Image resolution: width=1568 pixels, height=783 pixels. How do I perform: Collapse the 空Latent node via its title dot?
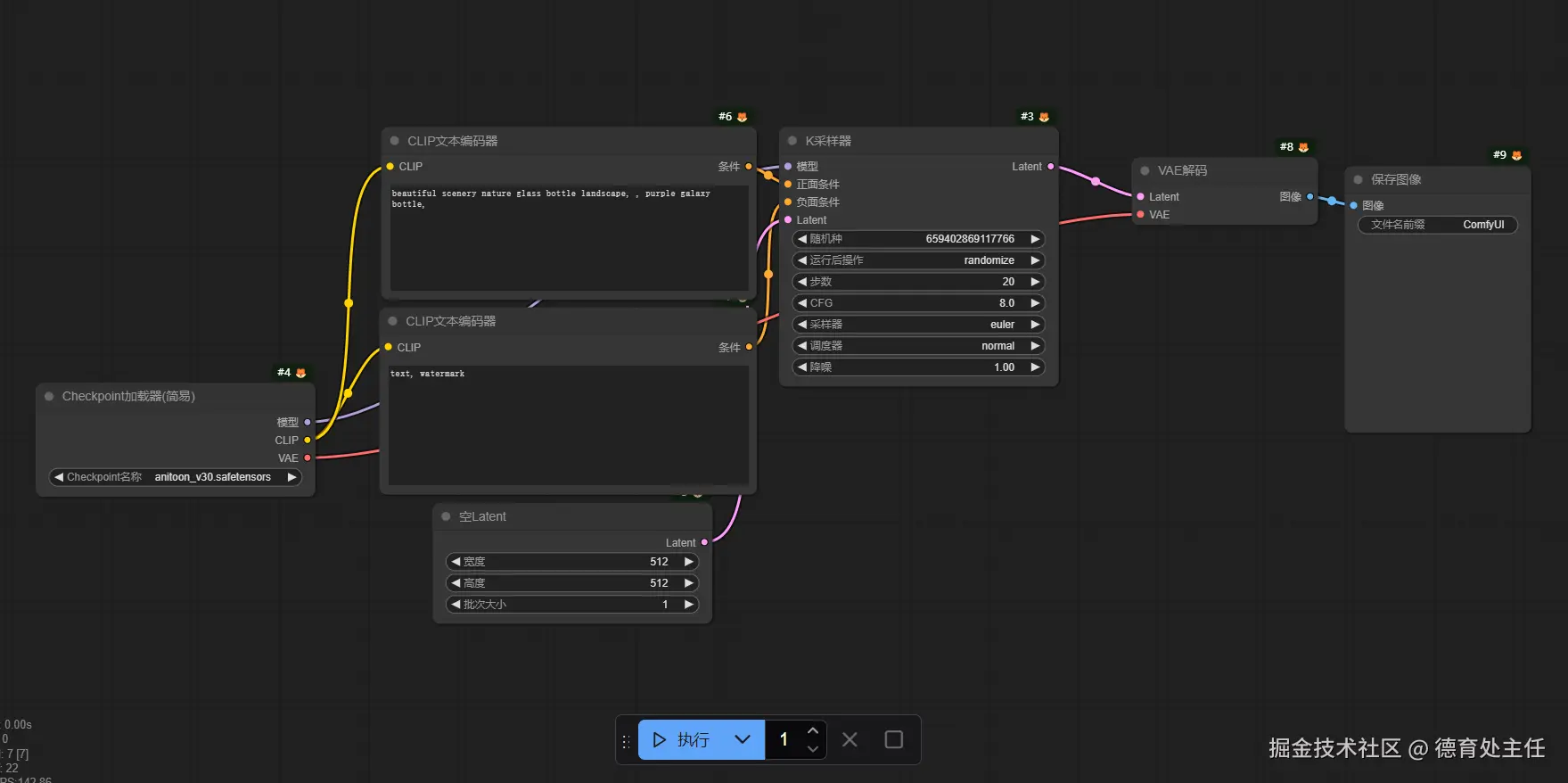[446, 516]
